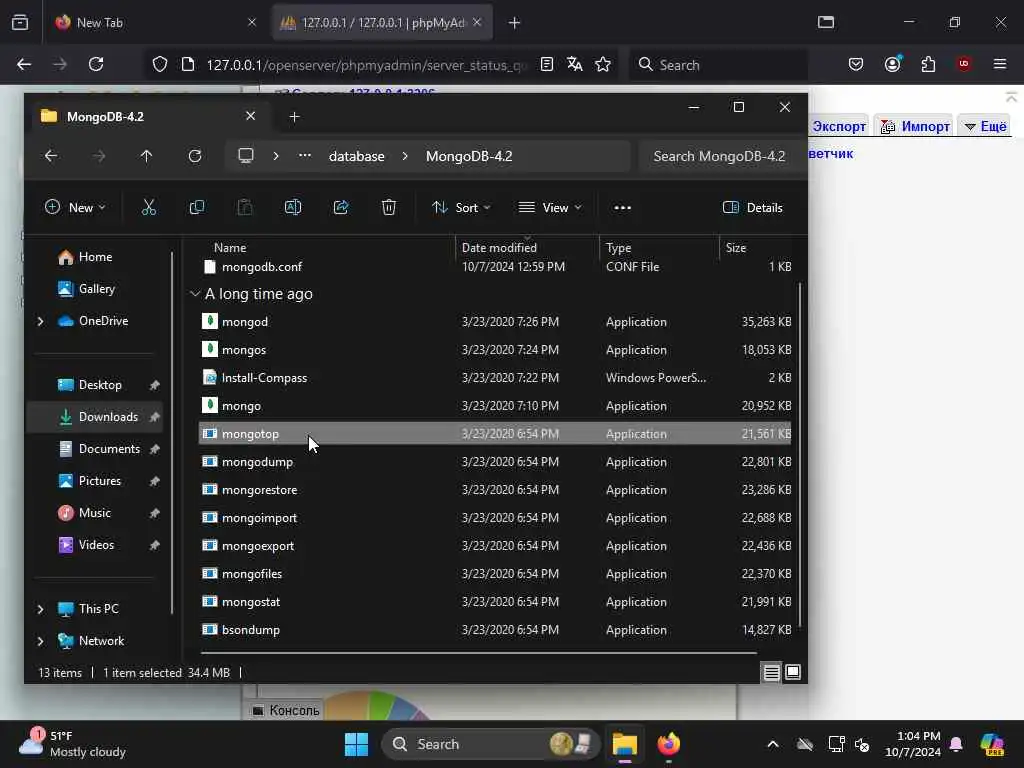This screenshot has width=1024, height=768.
Task: Click the Share icon in Explorer toolbar
Action: click(341, 208)
